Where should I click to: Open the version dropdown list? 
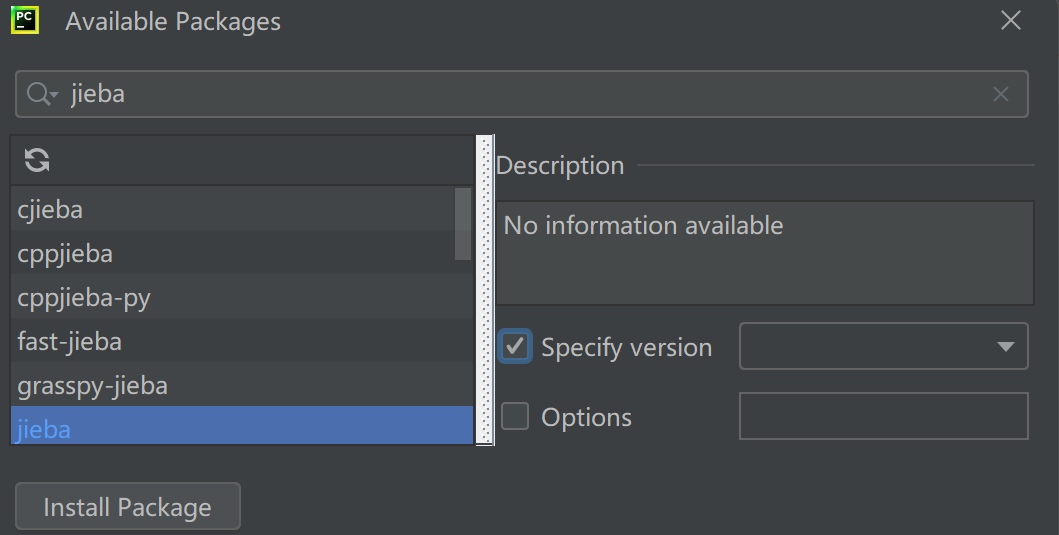883,347
